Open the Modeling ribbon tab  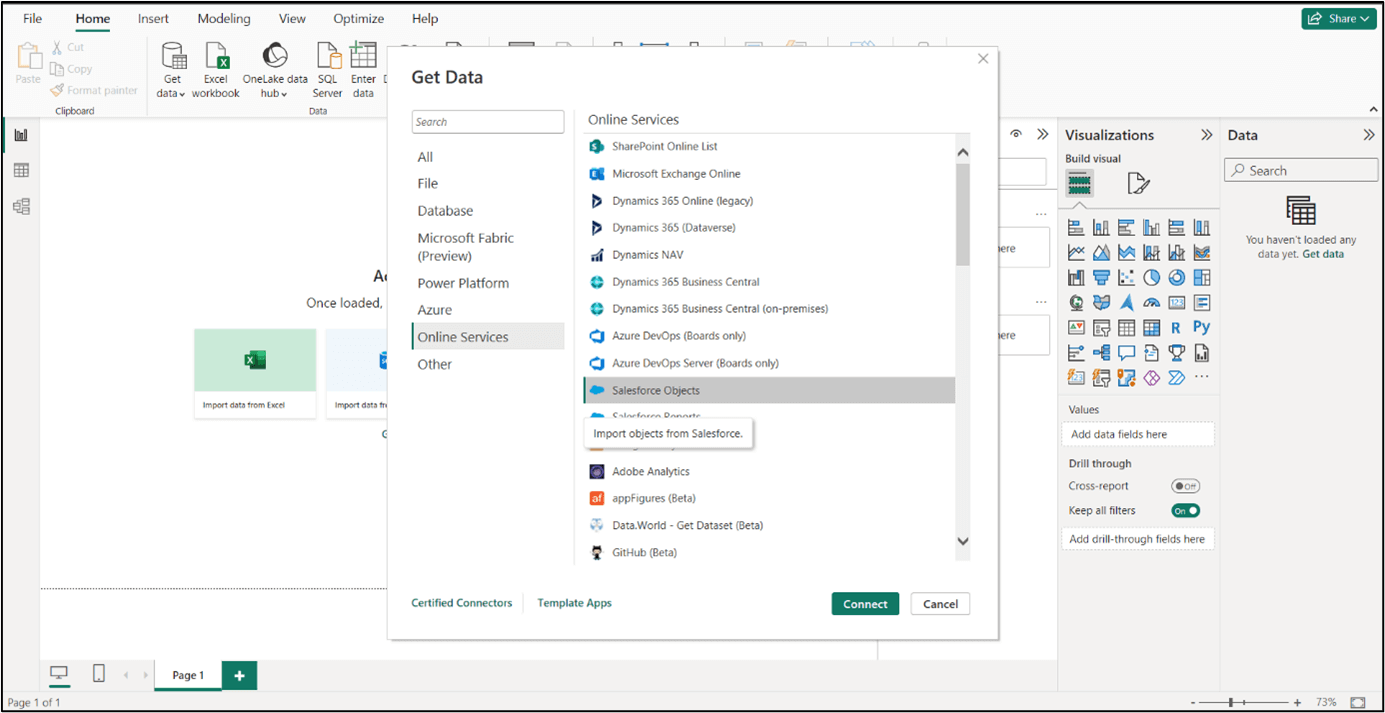224,19
